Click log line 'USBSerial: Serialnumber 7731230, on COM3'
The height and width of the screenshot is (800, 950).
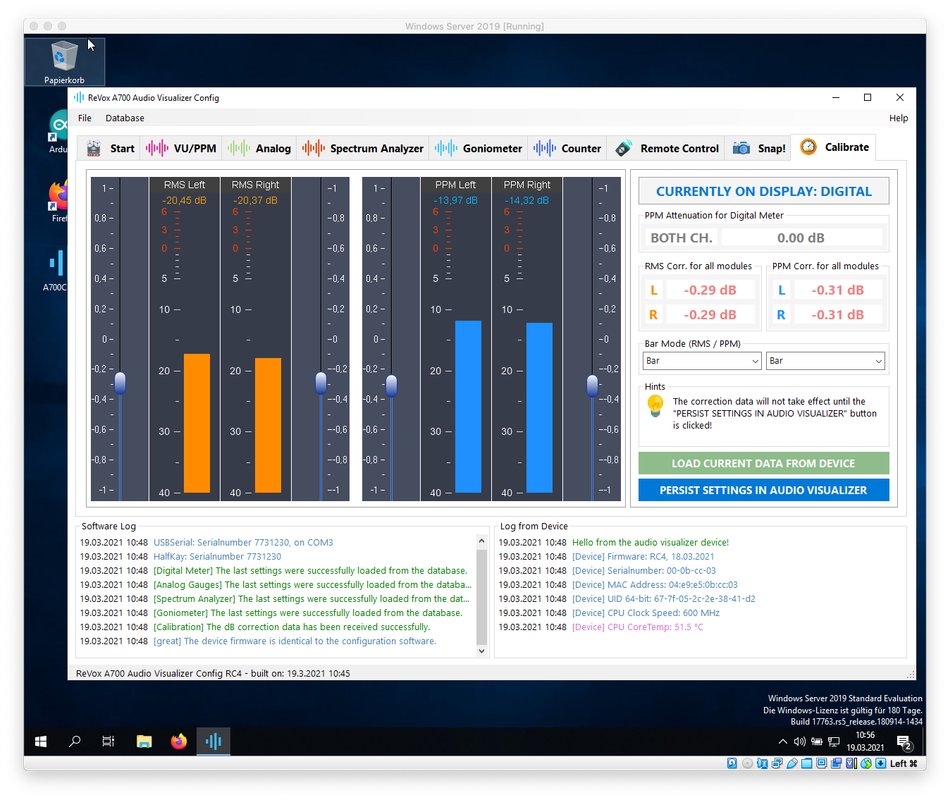[x=244, y=542]
